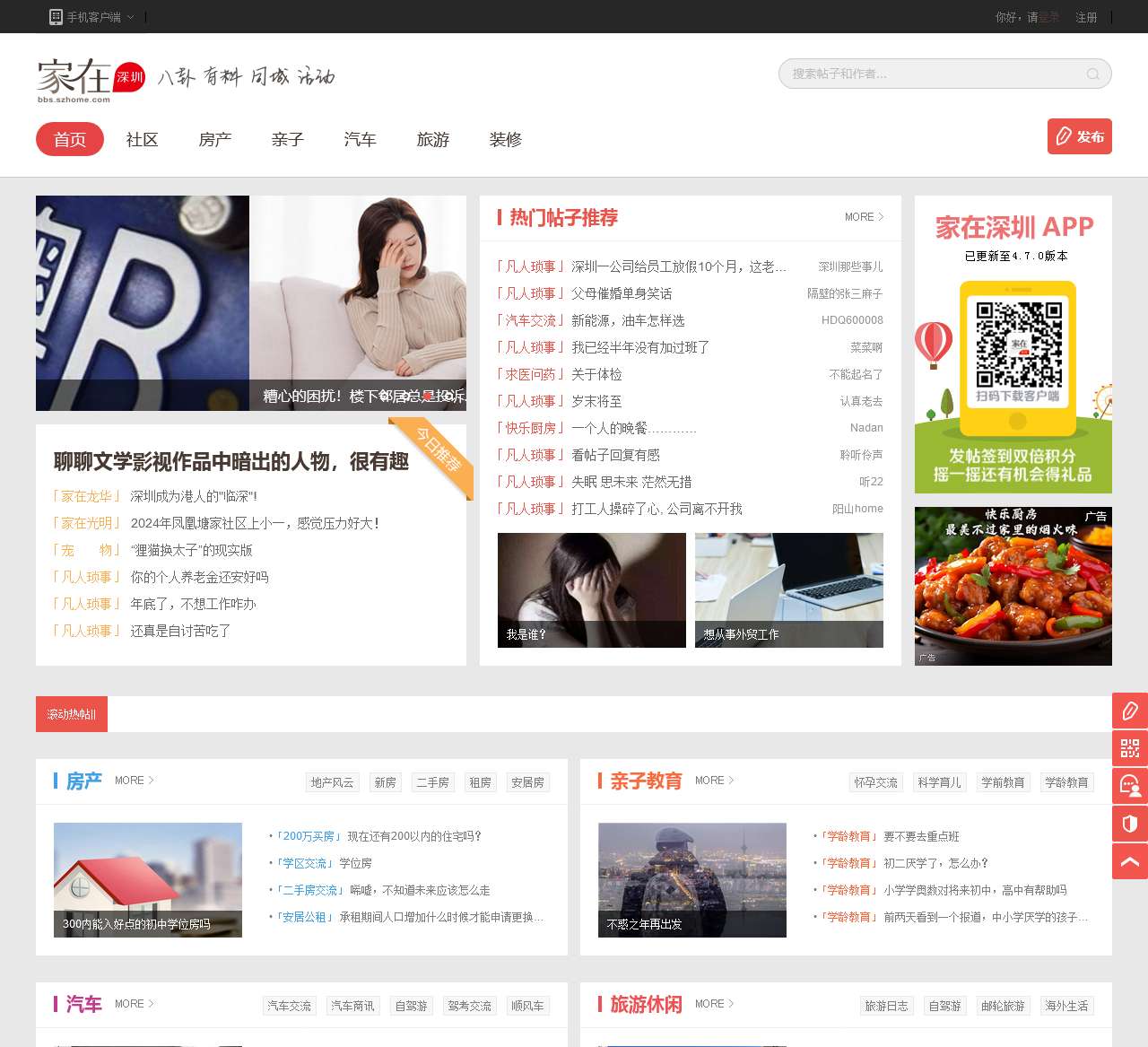Open the 旅游 navigation tab
The width and height of the screenshot is (1148, 1047).
click(x=433, y=139)
